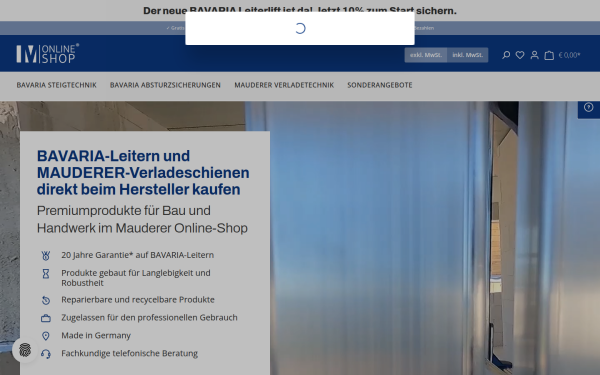Click the help question mark tab
Viewport: 600px width, 375px height.
point(589,108)
